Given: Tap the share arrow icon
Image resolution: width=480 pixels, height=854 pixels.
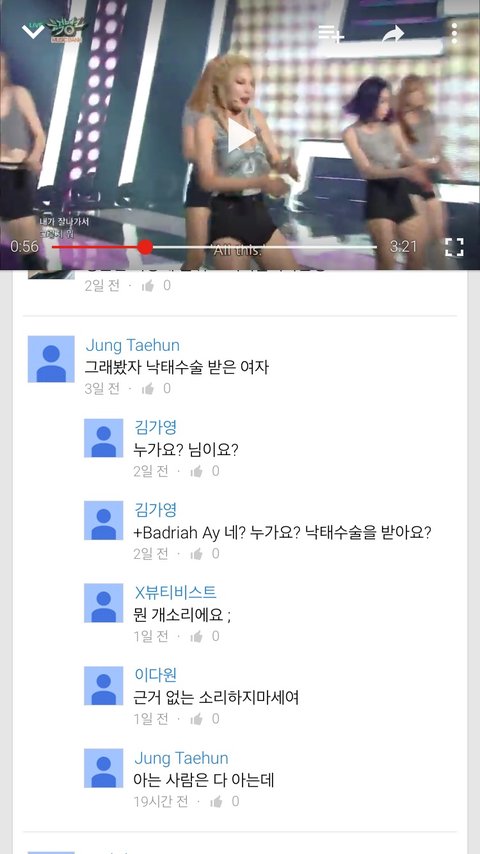Looking at the screenshot, I should click(393, 34).
